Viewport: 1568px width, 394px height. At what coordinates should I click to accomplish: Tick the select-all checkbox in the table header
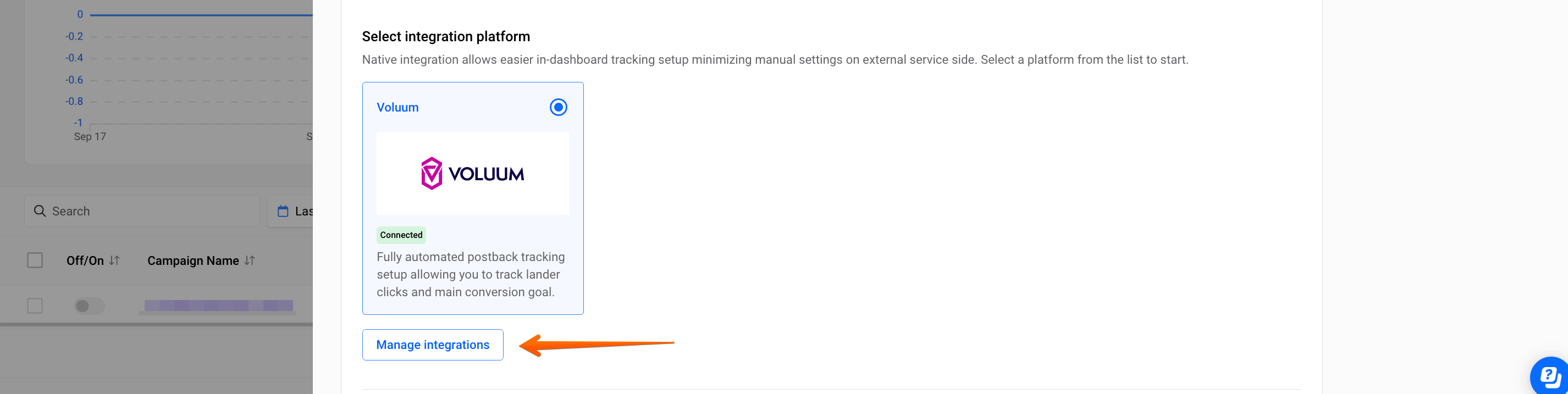point(35,260)
